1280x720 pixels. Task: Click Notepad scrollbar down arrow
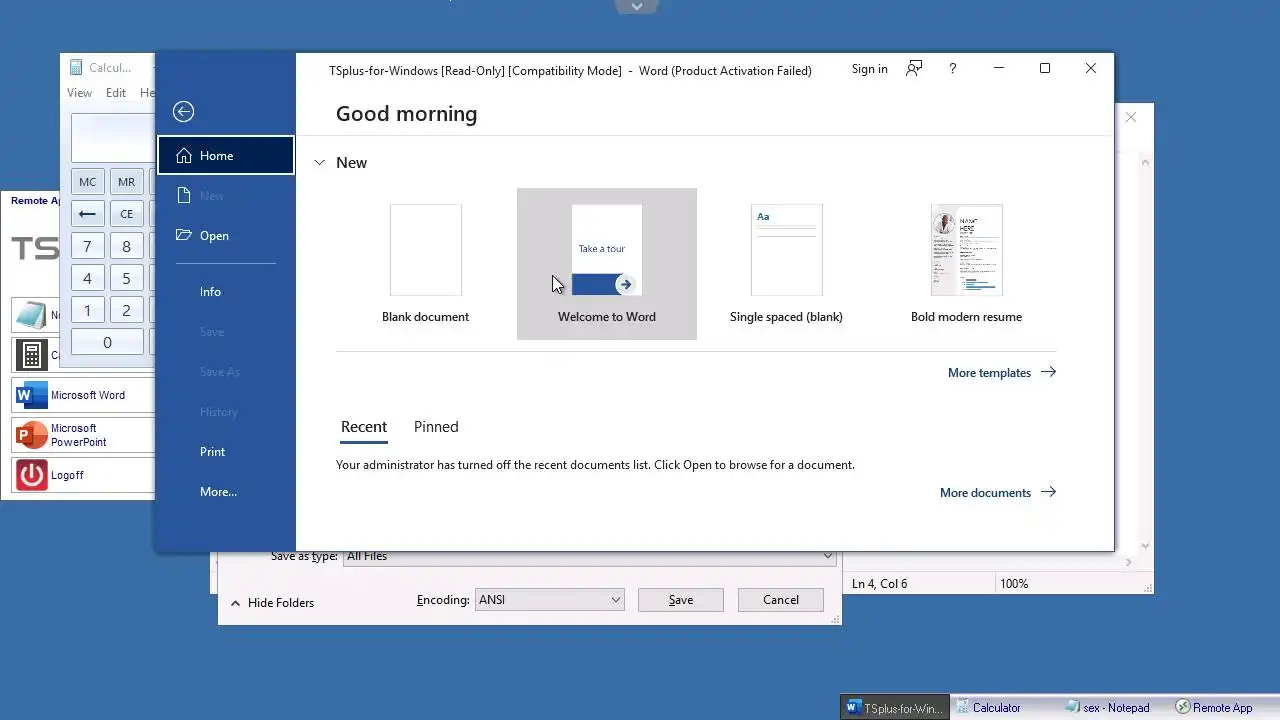coord(1146,546)
